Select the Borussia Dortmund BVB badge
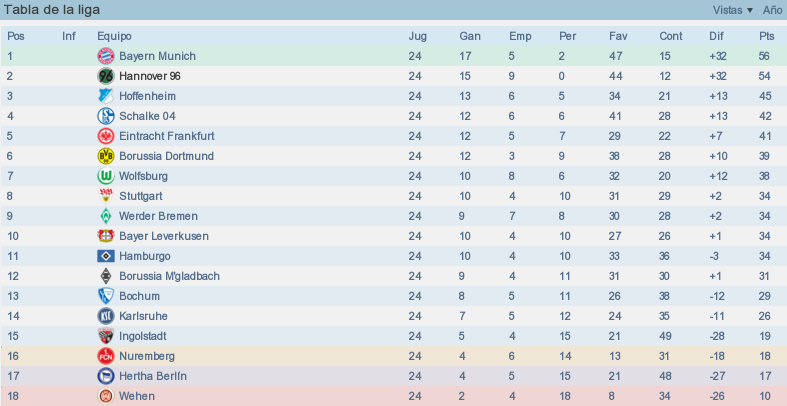 [105, 156]
